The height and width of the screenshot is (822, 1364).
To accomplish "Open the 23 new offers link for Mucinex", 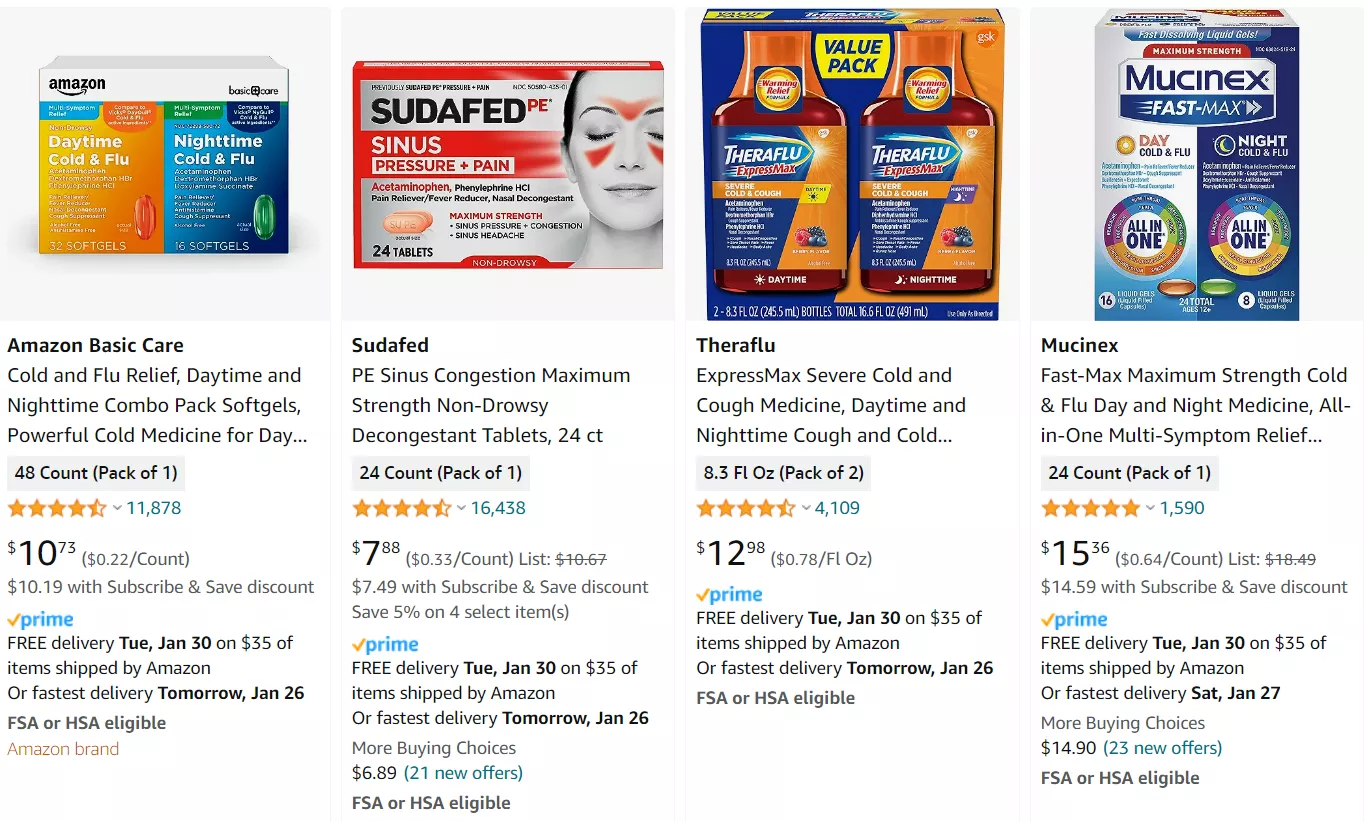I will point(1162,748).
